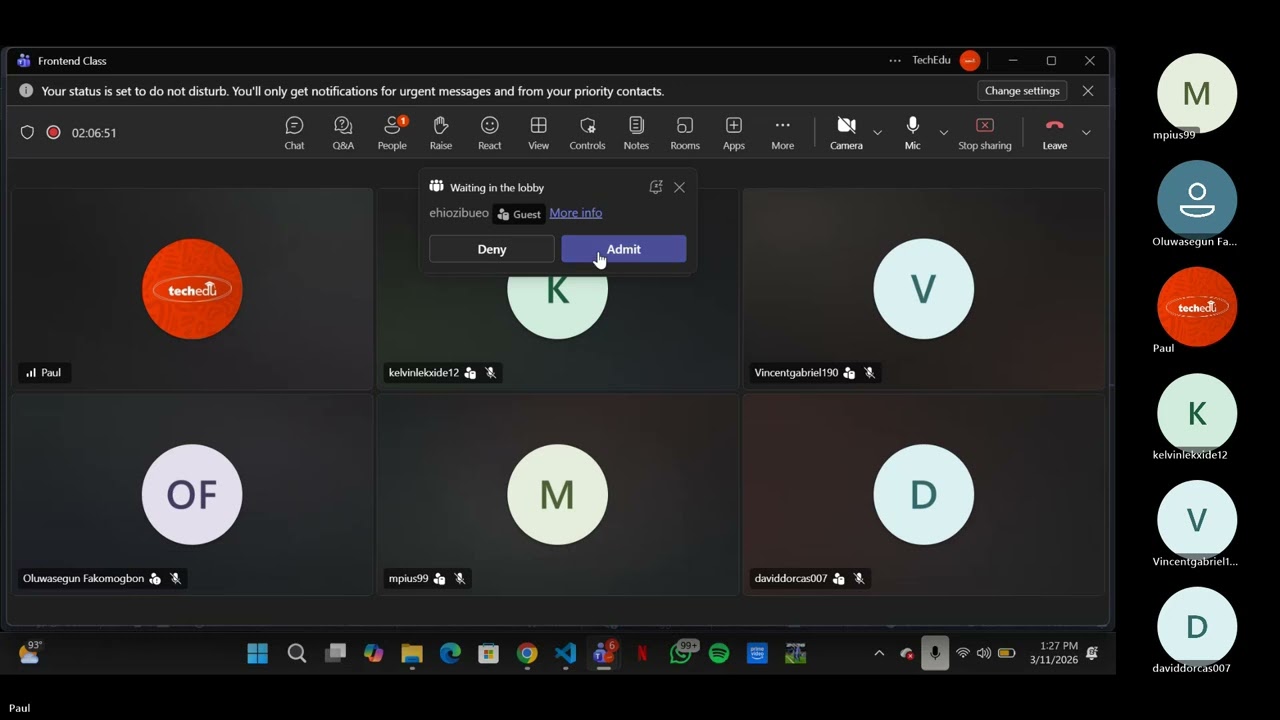Open Microsoft Store from the taskbar
This screenshot has height=720, width=1280.
(x=488, y=654)
